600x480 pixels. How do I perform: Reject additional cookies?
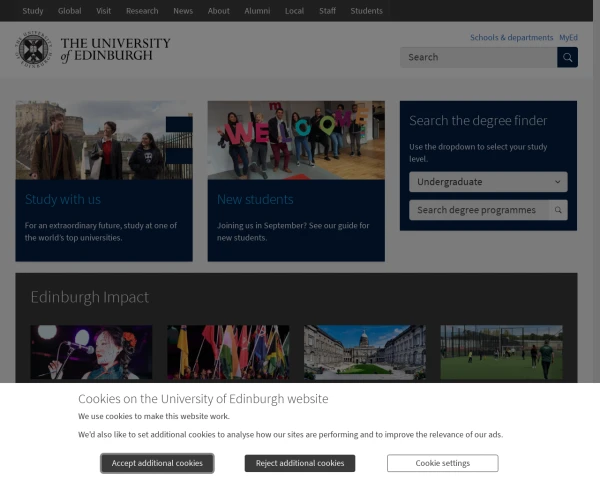coord(300,463)
